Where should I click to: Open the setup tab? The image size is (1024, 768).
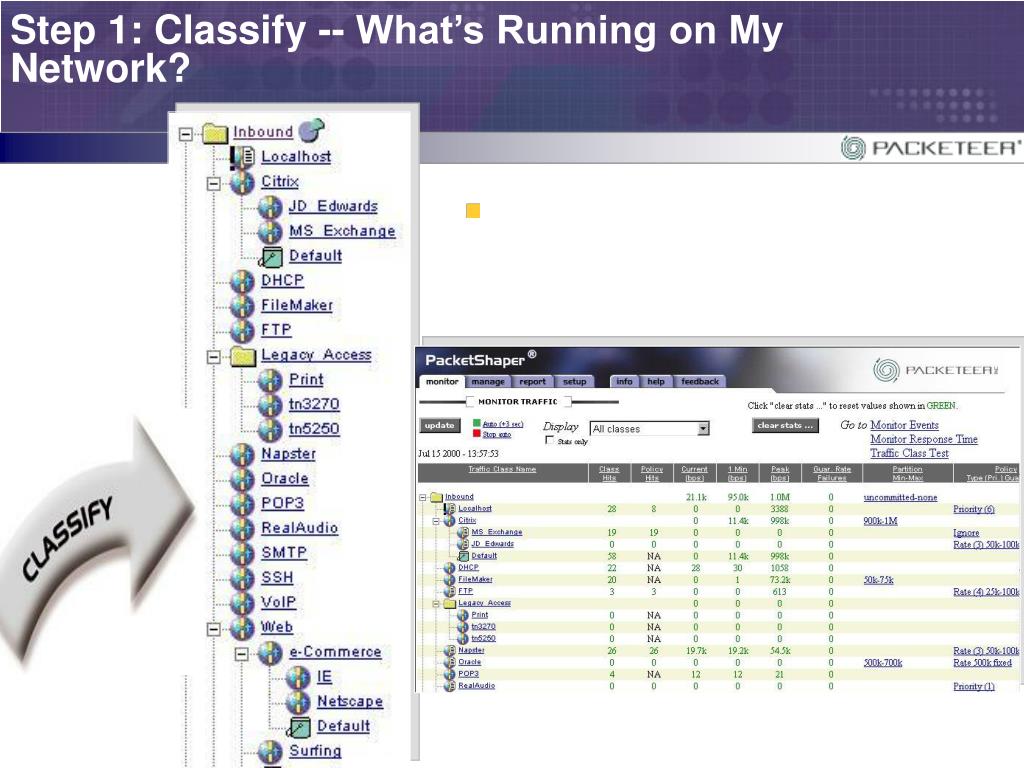click(574, 381)
